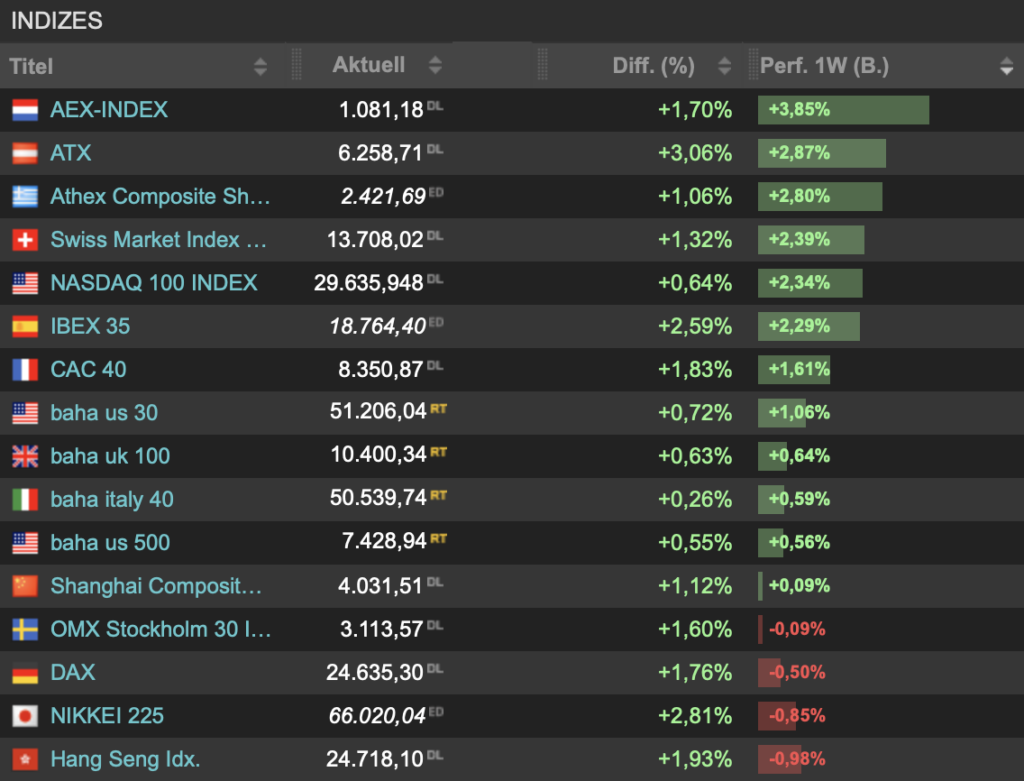Click the Aktuell column header label
This screenshot has width=1024, height=781.
[368, 65]
